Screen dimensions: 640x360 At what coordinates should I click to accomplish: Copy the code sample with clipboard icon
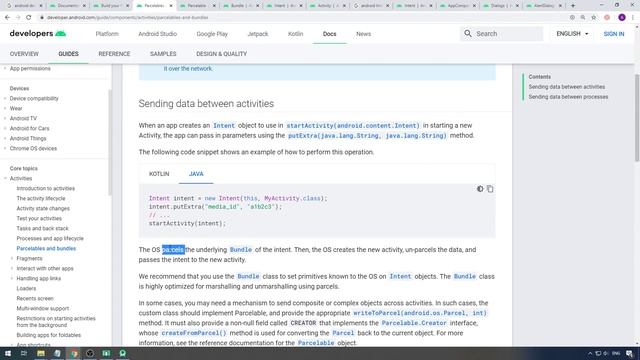tap(490, 189)
